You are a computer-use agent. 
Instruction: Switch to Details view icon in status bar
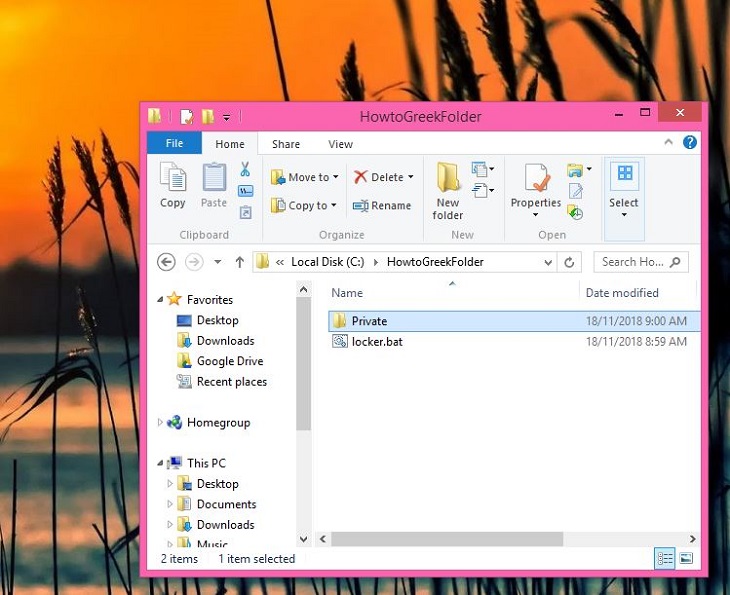click(x=665, y=558)
